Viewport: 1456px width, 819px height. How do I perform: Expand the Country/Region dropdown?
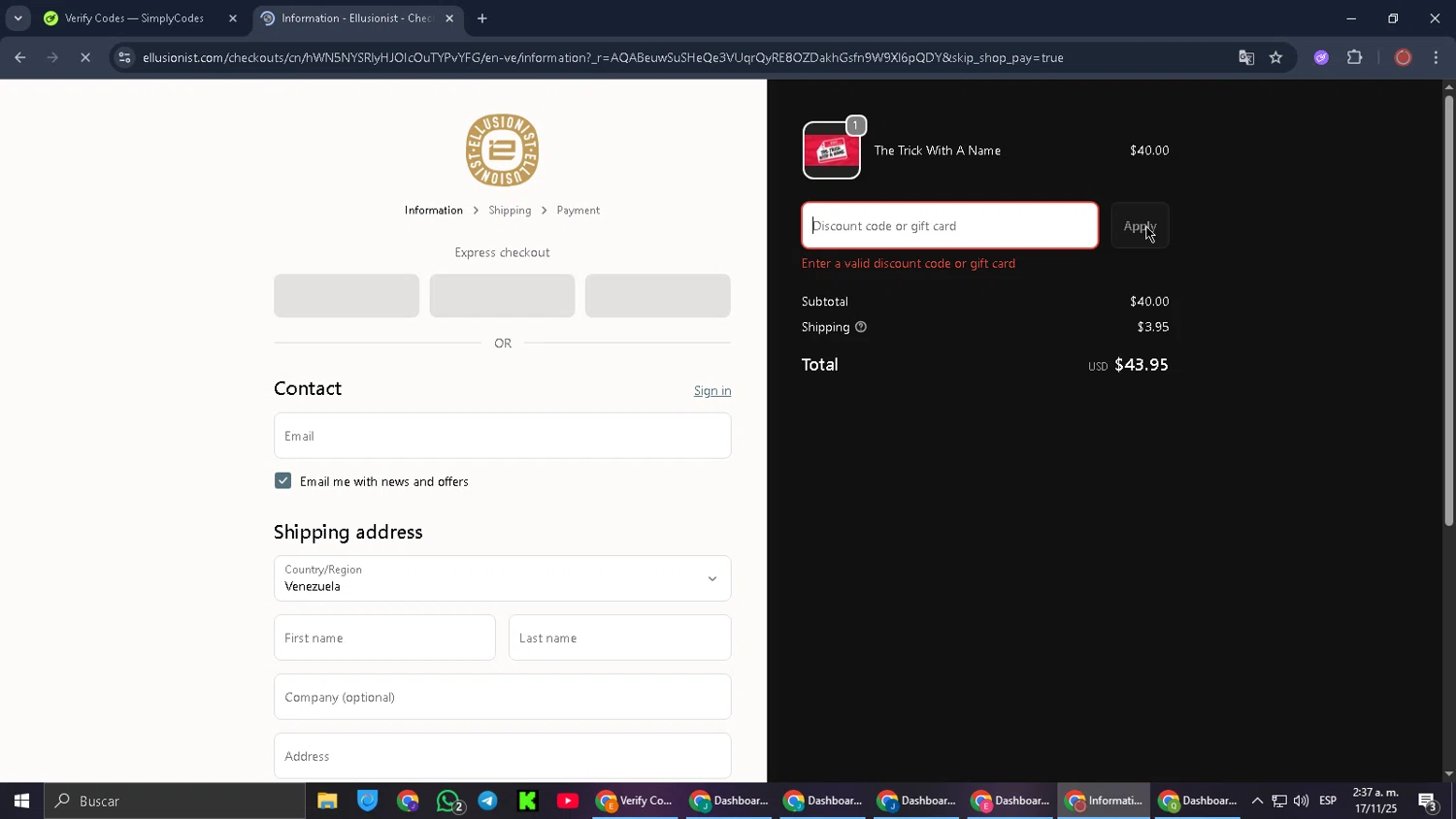tap(502, 578)
